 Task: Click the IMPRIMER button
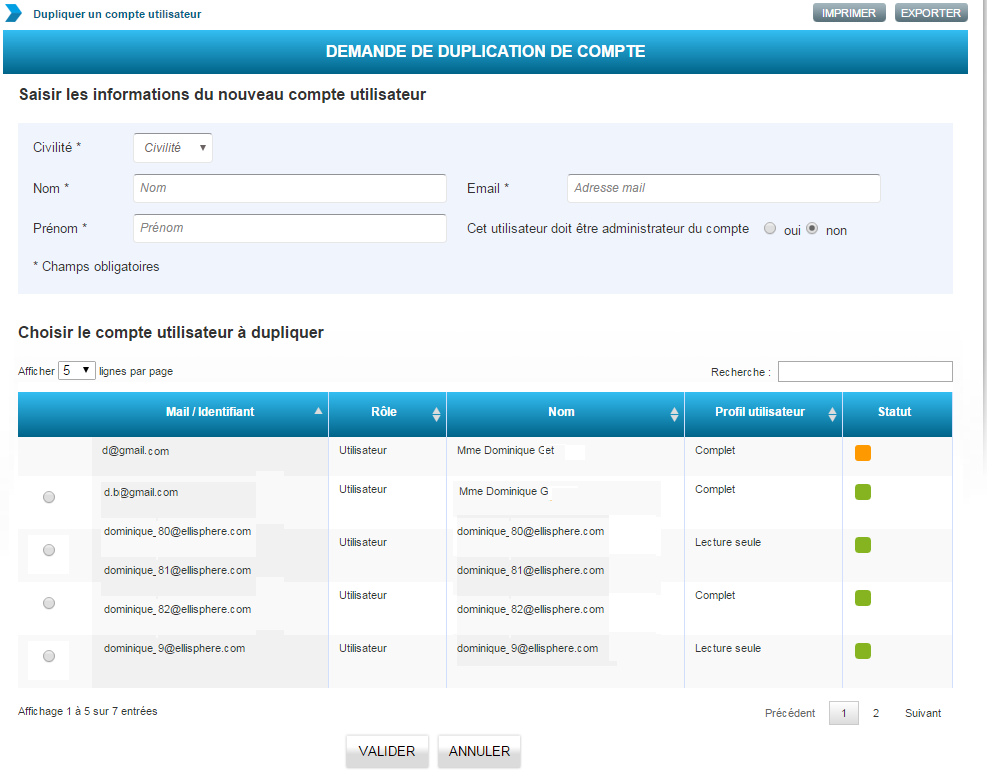(x=849, y=13)
